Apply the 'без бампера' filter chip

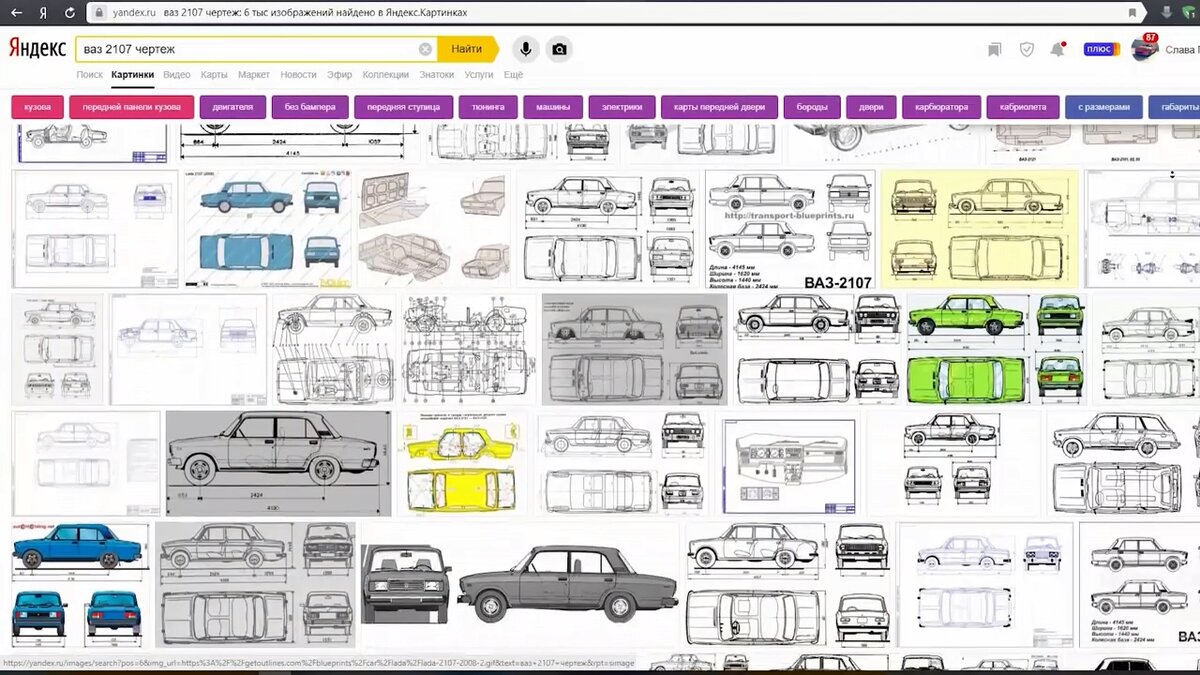(x=310, y=107)
